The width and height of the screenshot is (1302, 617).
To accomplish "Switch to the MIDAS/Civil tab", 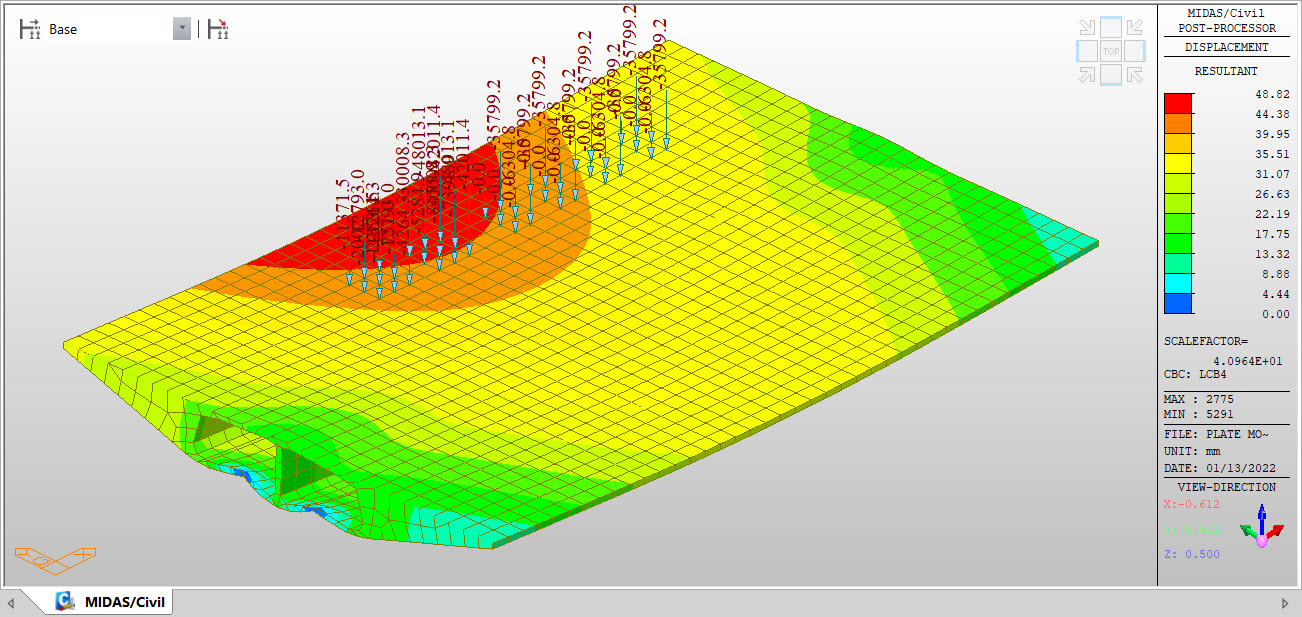I will point(111,601).
